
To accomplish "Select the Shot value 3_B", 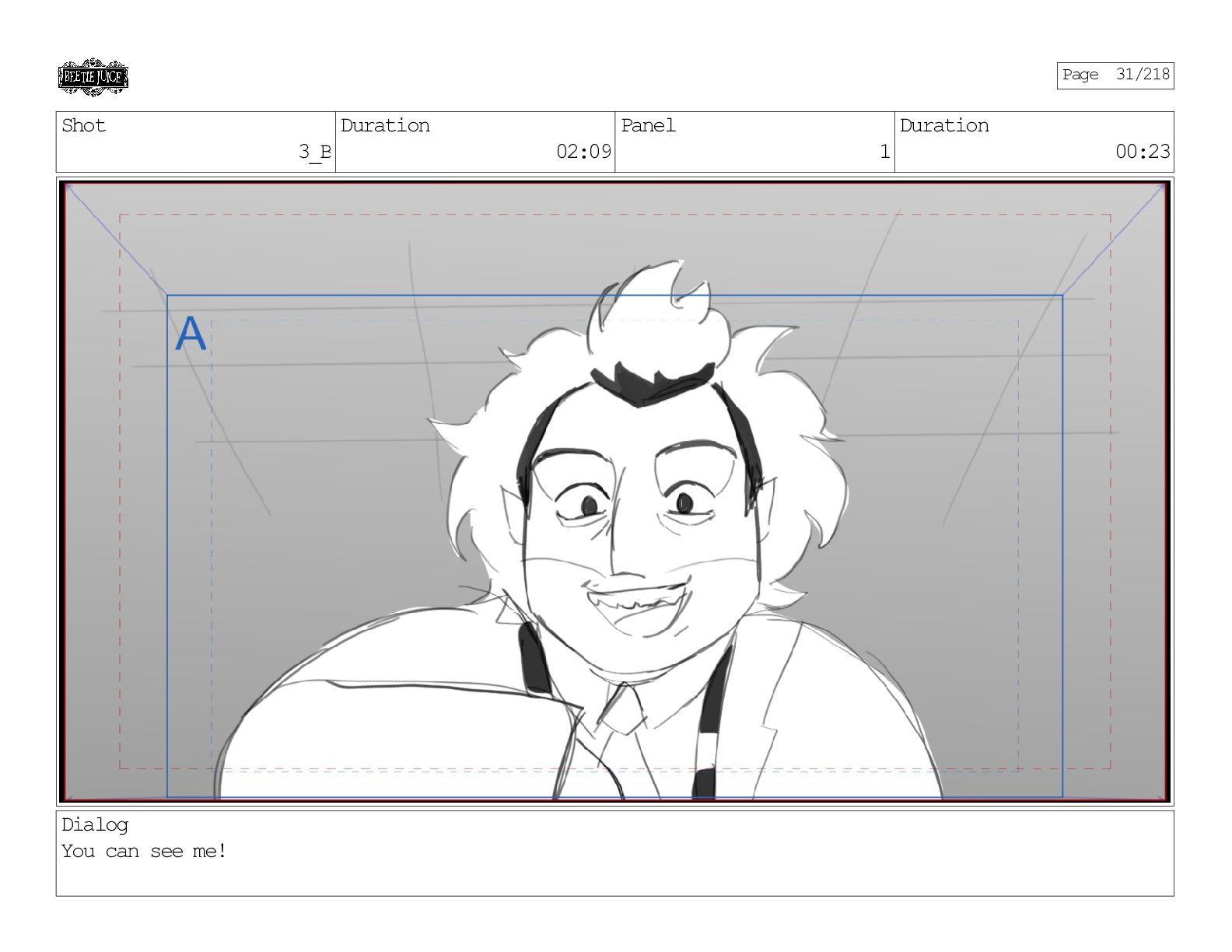I will (315, 152).
